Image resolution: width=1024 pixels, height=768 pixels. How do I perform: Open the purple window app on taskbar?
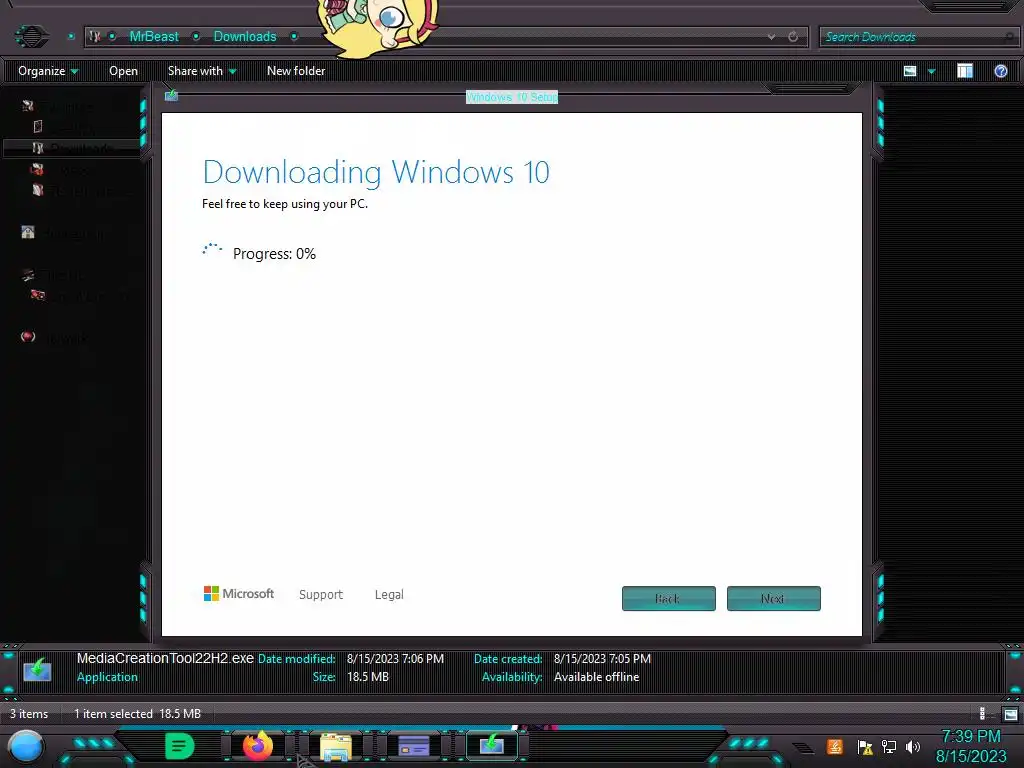pos(413,746)
